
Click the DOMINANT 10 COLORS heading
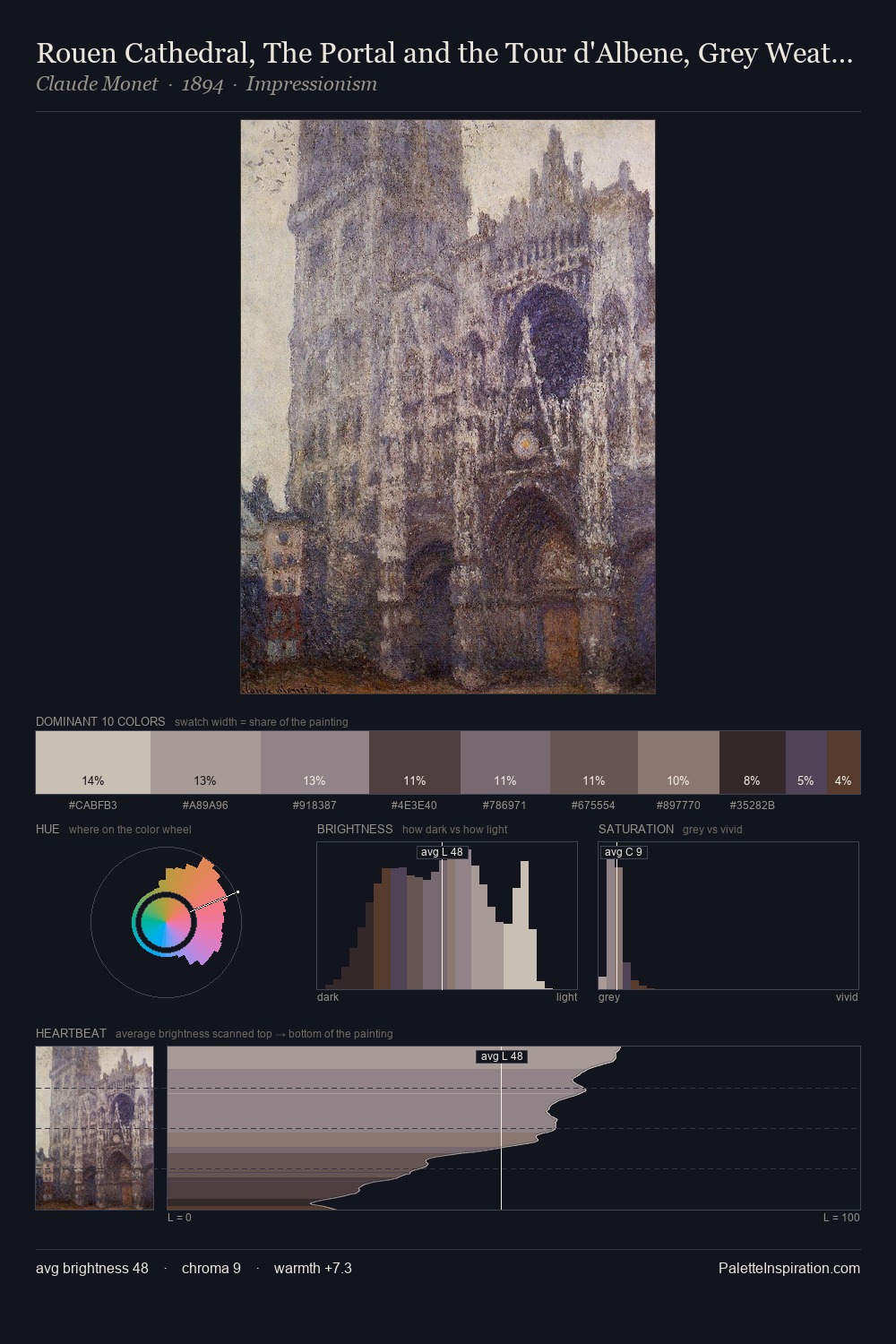[100, 721]
